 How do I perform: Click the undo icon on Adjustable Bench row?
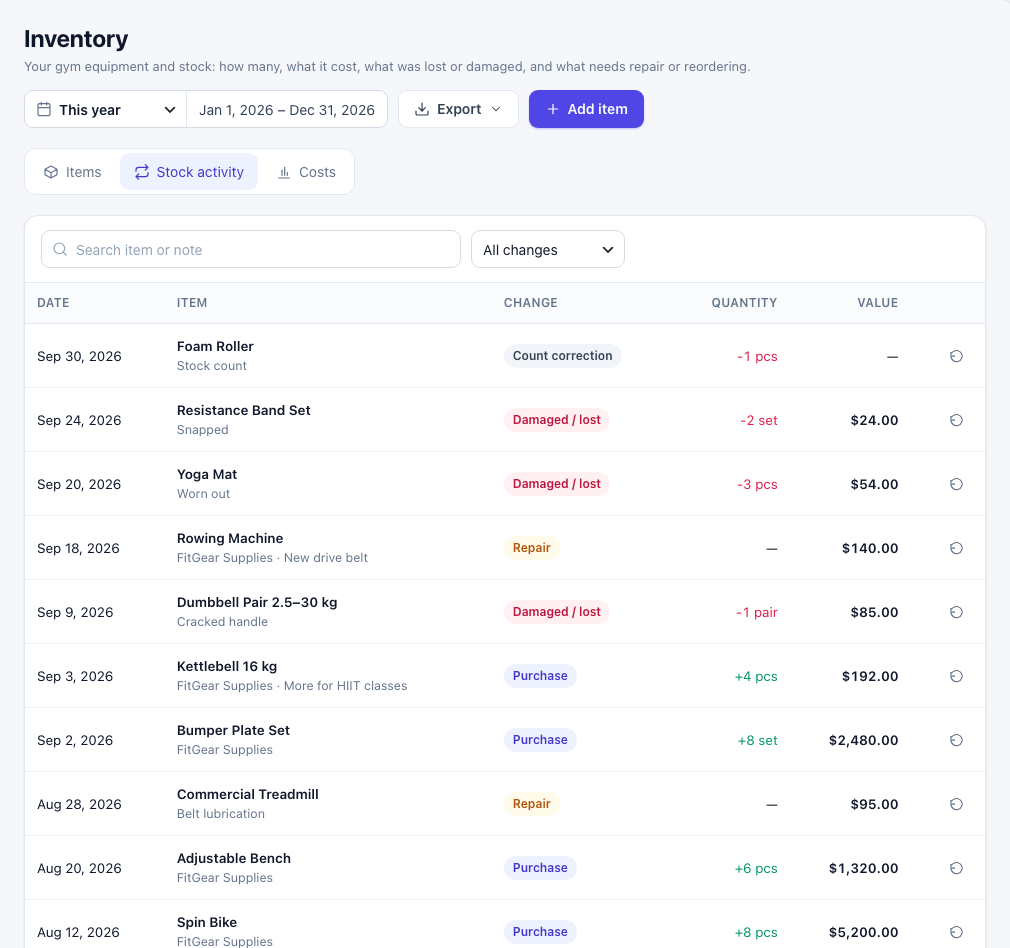pos(956,868)
